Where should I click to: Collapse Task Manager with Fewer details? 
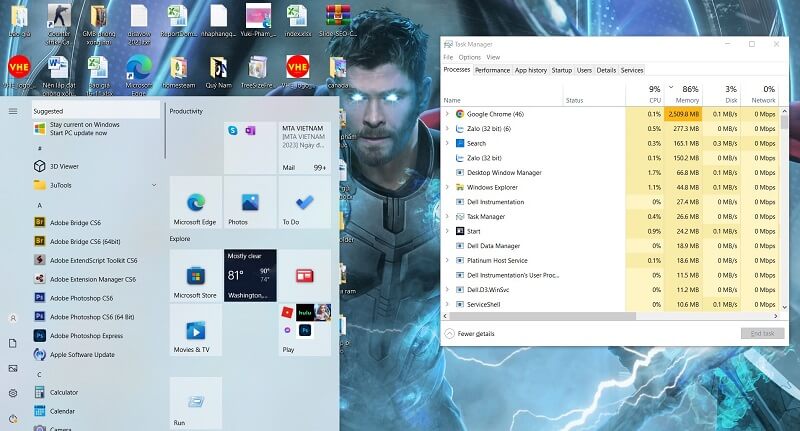[x=470, y=334]
